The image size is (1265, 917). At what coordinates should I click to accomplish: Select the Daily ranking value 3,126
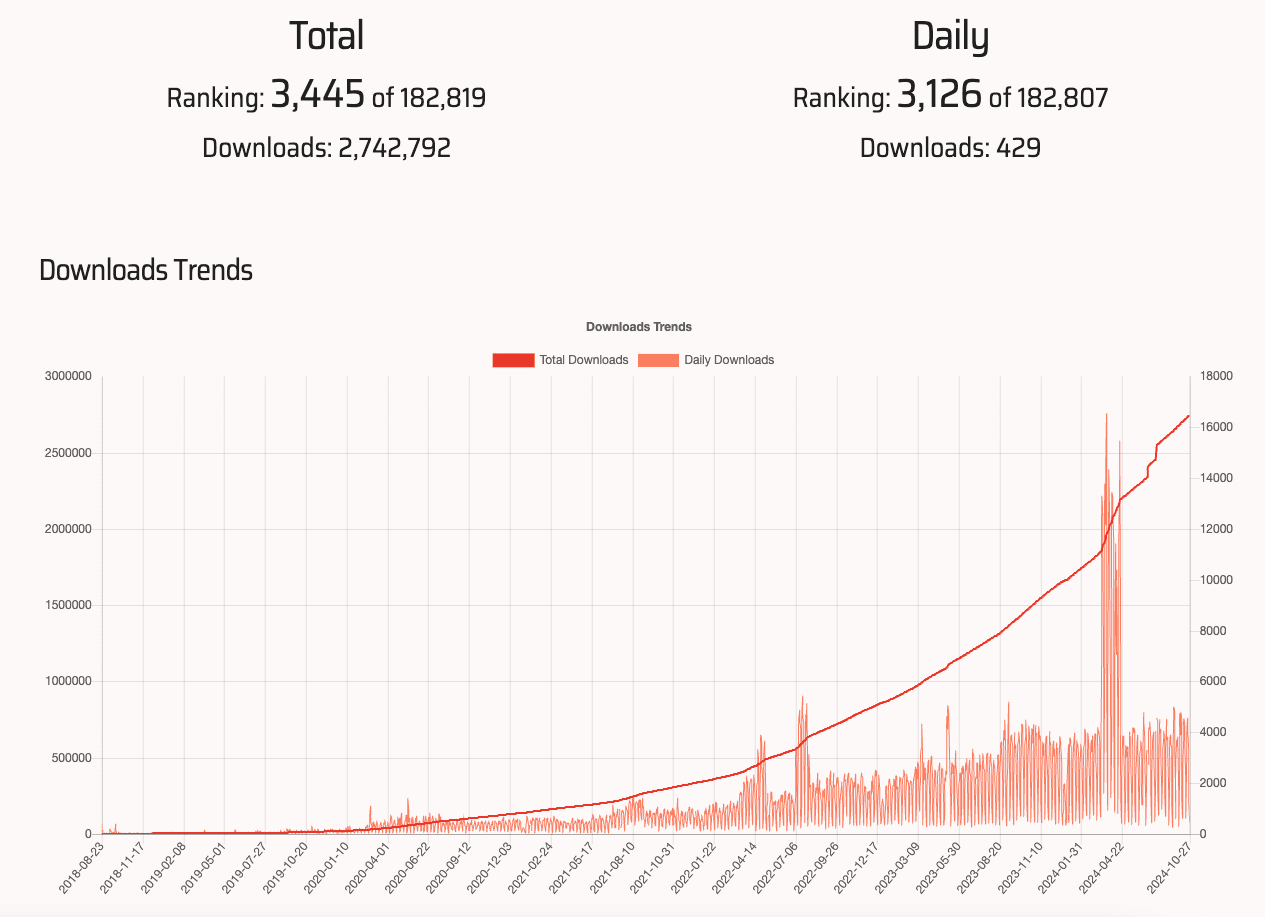coord(941,95)
